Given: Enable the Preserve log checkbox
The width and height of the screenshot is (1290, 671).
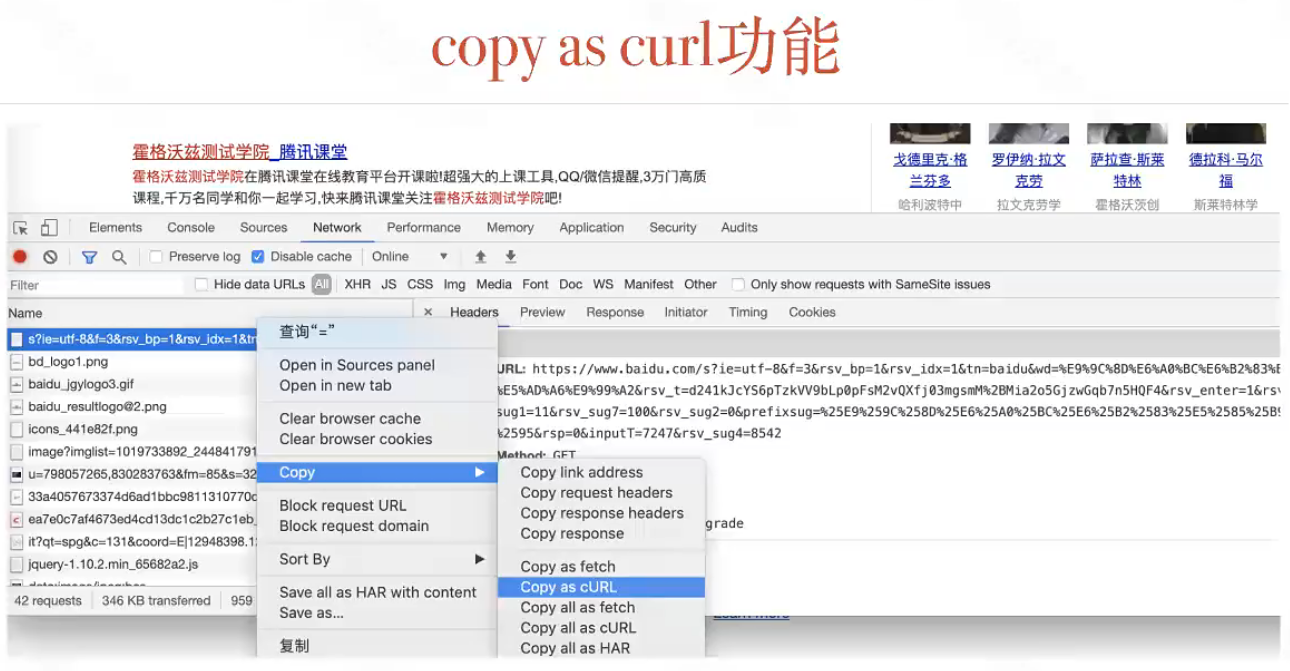Looking at the screenshot, I should [156, 257].
